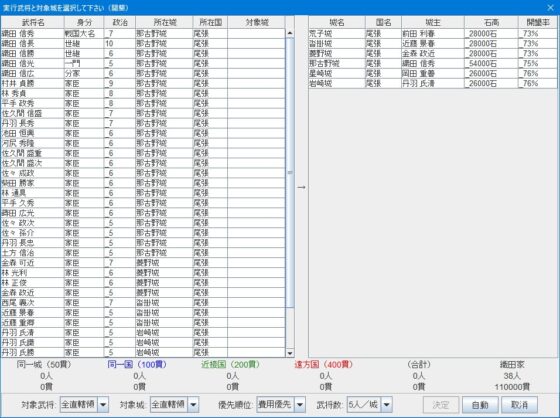Screen dimensions: 560x418
Task: Sort by the 武将名 column header
Action: pos(32,22)
